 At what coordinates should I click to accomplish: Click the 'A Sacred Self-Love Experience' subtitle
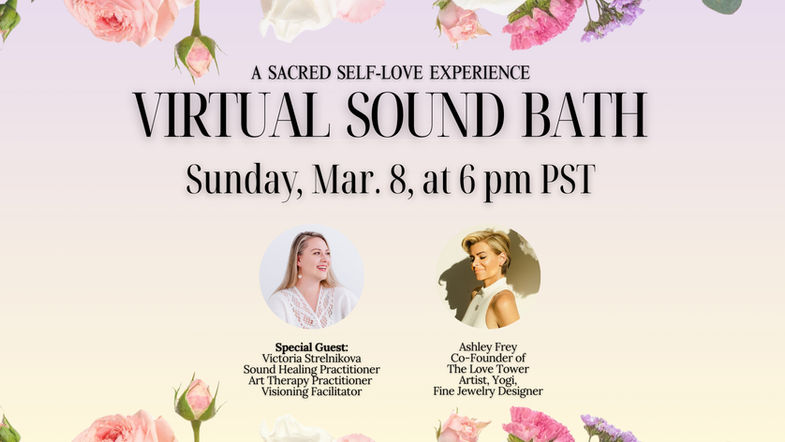click(x=390, y=73)
